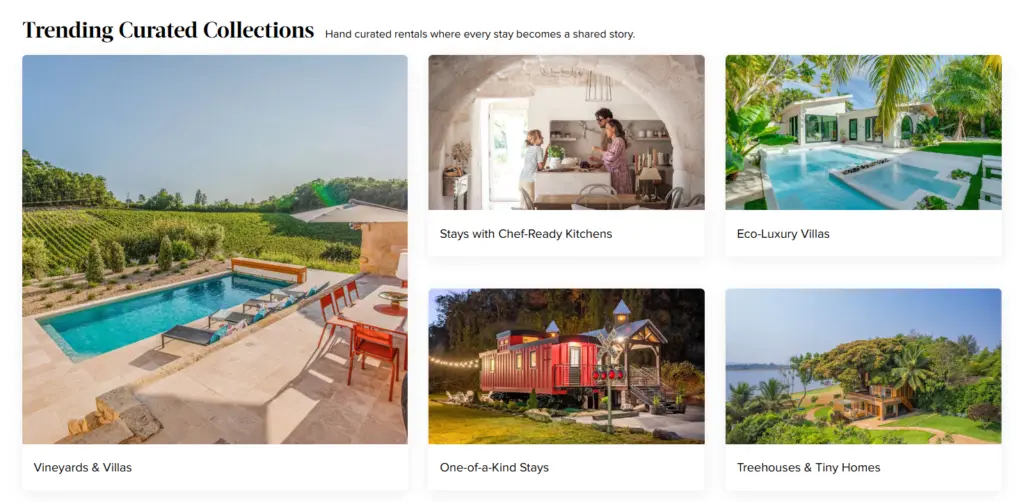Click the red caboose in the One-of-a-Kind photo
Image resolution: width=1024 pixels, height=502 pixels.
539,363
